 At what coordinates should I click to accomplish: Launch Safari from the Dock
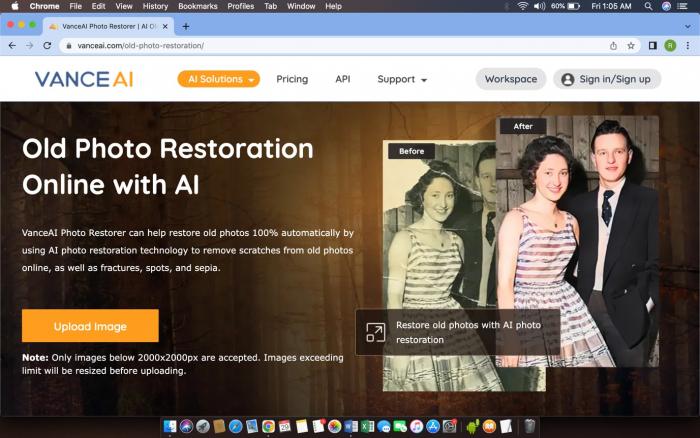pos(235,427)
